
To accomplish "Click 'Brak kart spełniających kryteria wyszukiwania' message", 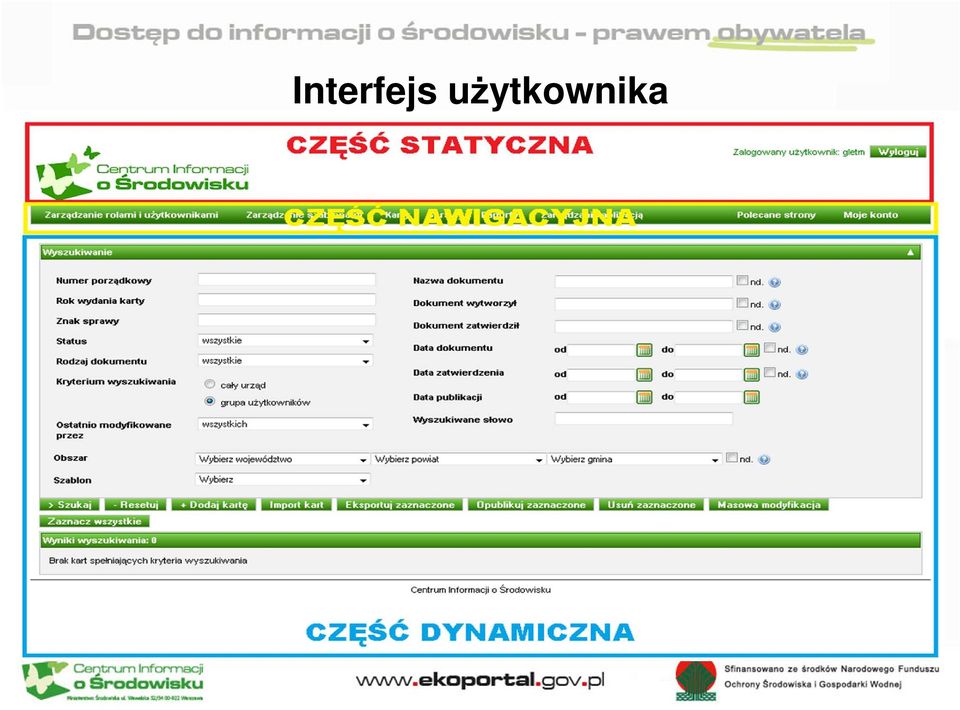I will tap(148, 561).
